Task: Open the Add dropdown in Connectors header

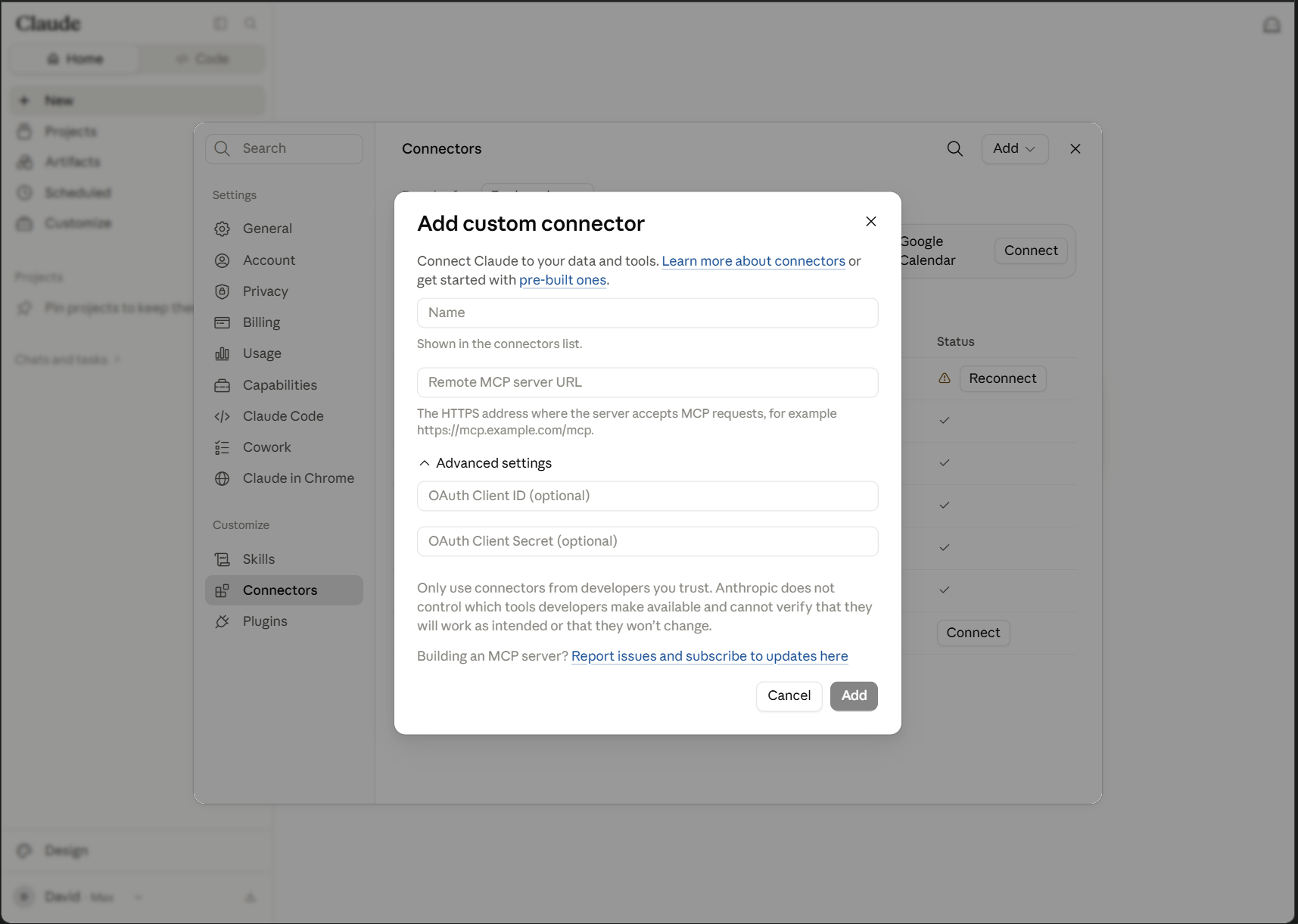Action: point(1014,148)
